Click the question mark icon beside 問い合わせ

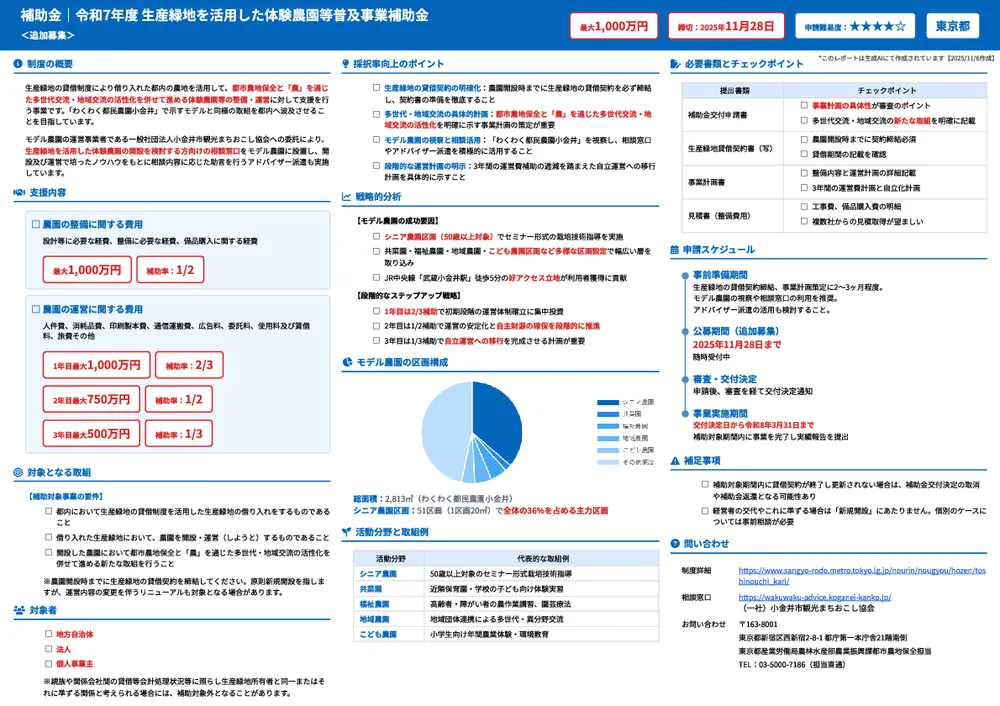675,543
